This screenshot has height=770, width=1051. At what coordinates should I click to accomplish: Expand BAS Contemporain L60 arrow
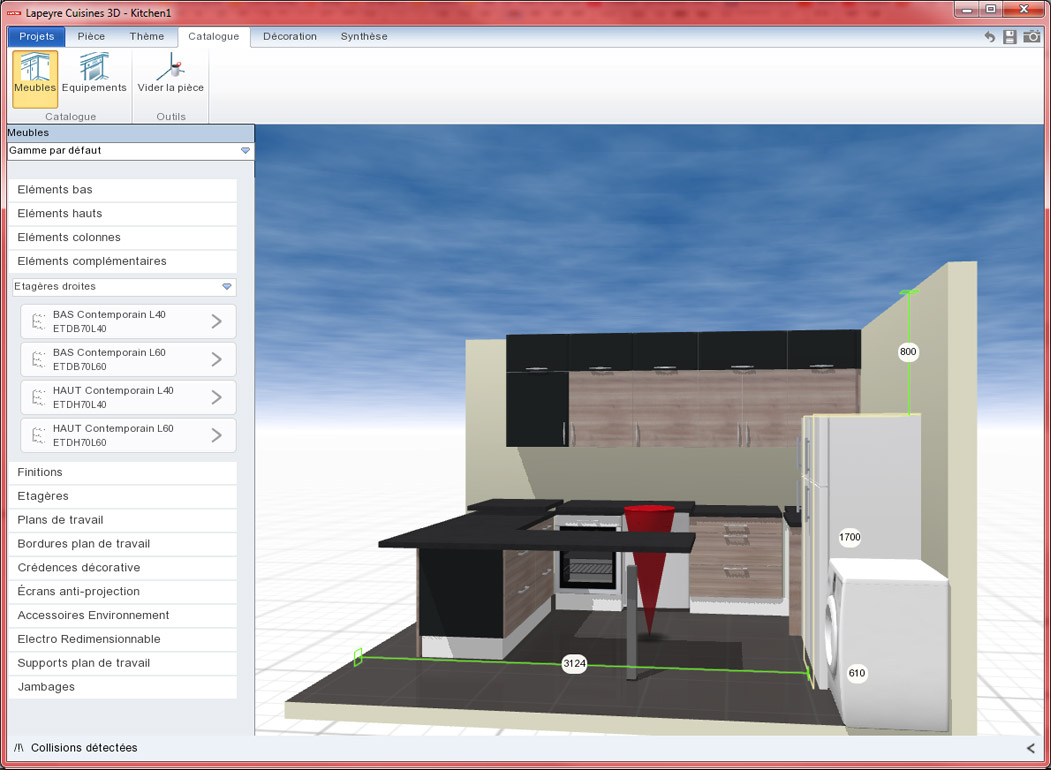point(217,360)
